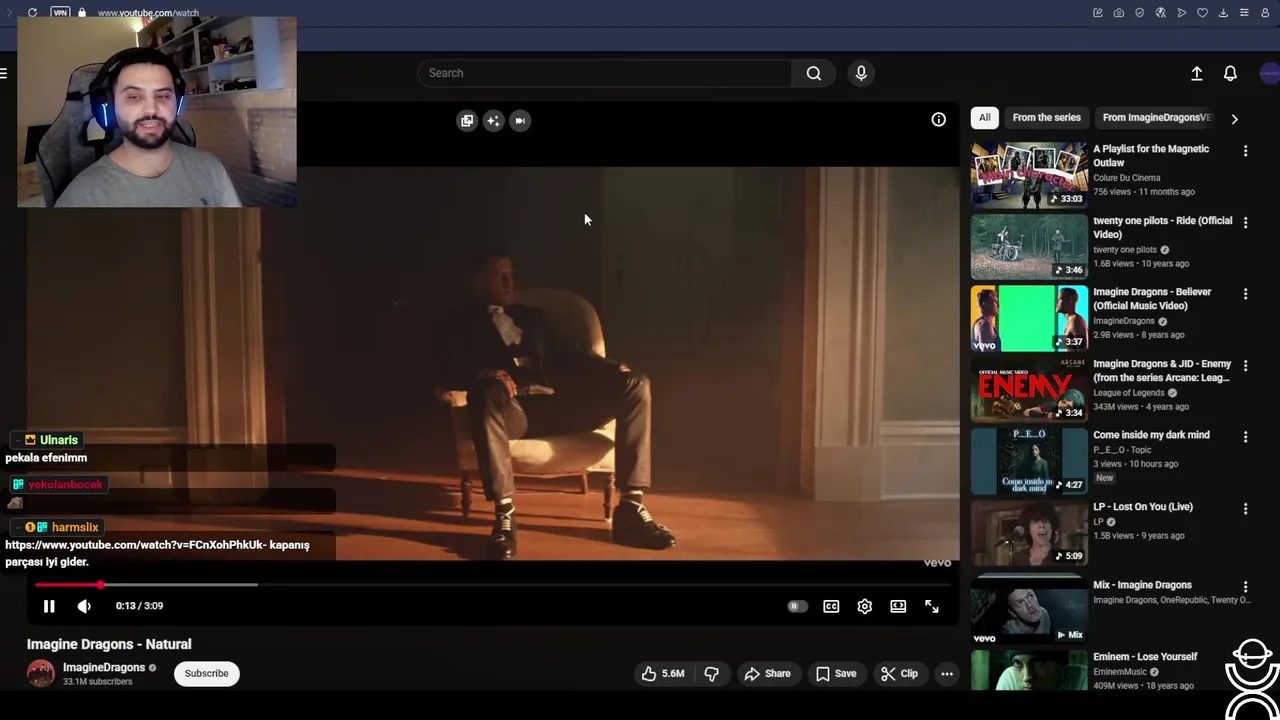The width and height of the screenshot is (1280, 720).
Task: Open the Enemy video thumbnail
Action: (x=1029, y=389)
